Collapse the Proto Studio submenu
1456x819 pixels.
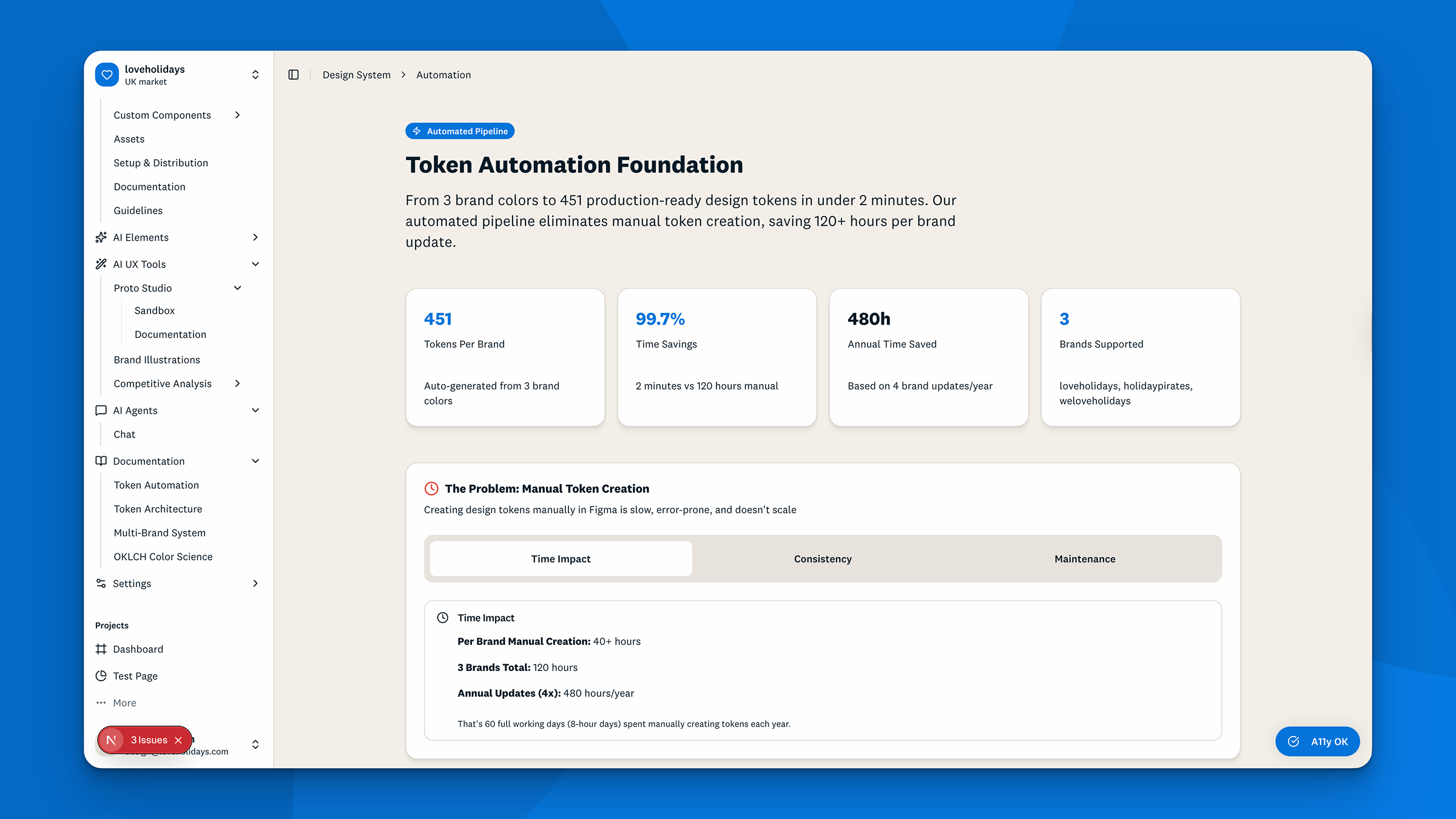238,288
